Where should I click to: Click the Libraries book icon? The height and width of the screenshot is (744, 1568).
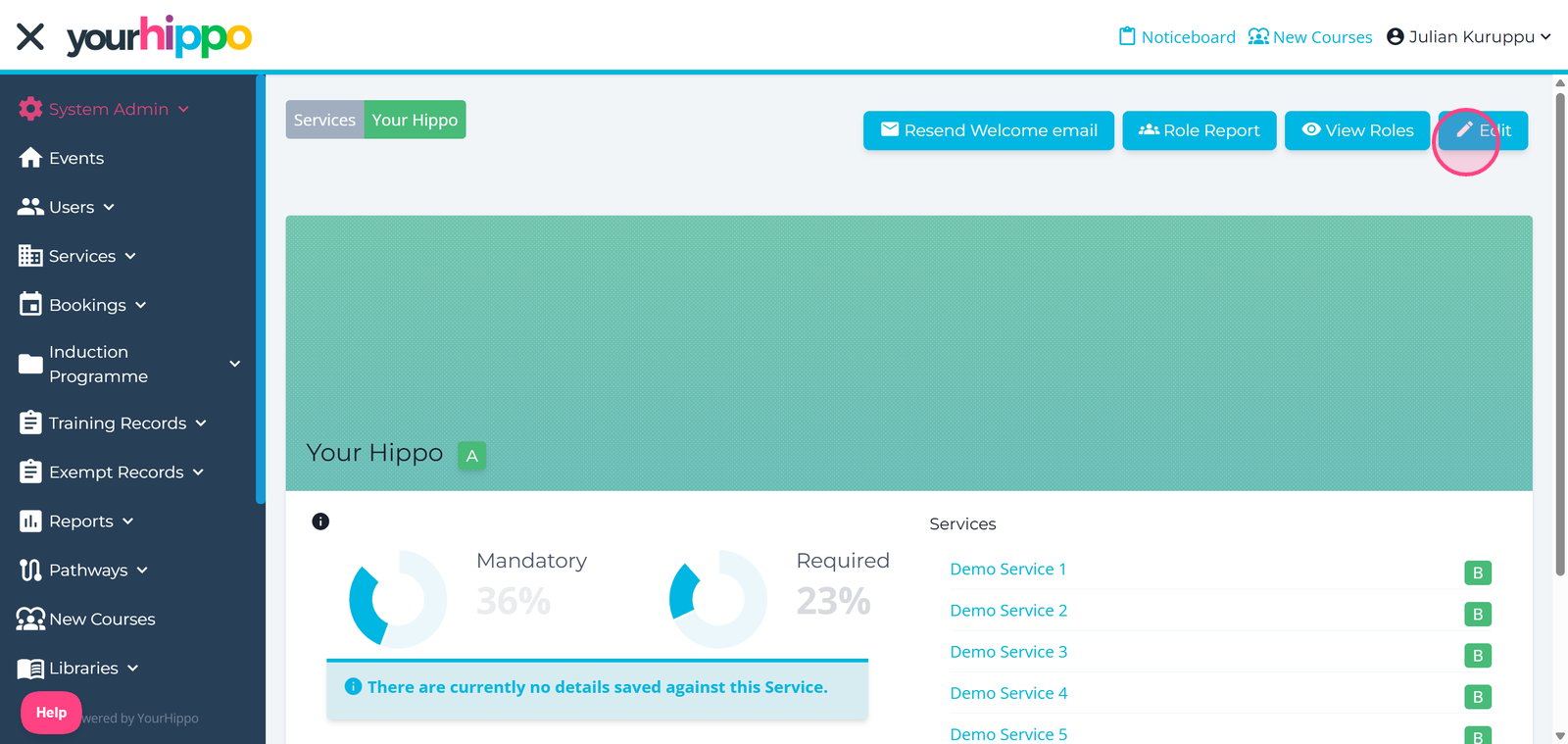(30, 669)
